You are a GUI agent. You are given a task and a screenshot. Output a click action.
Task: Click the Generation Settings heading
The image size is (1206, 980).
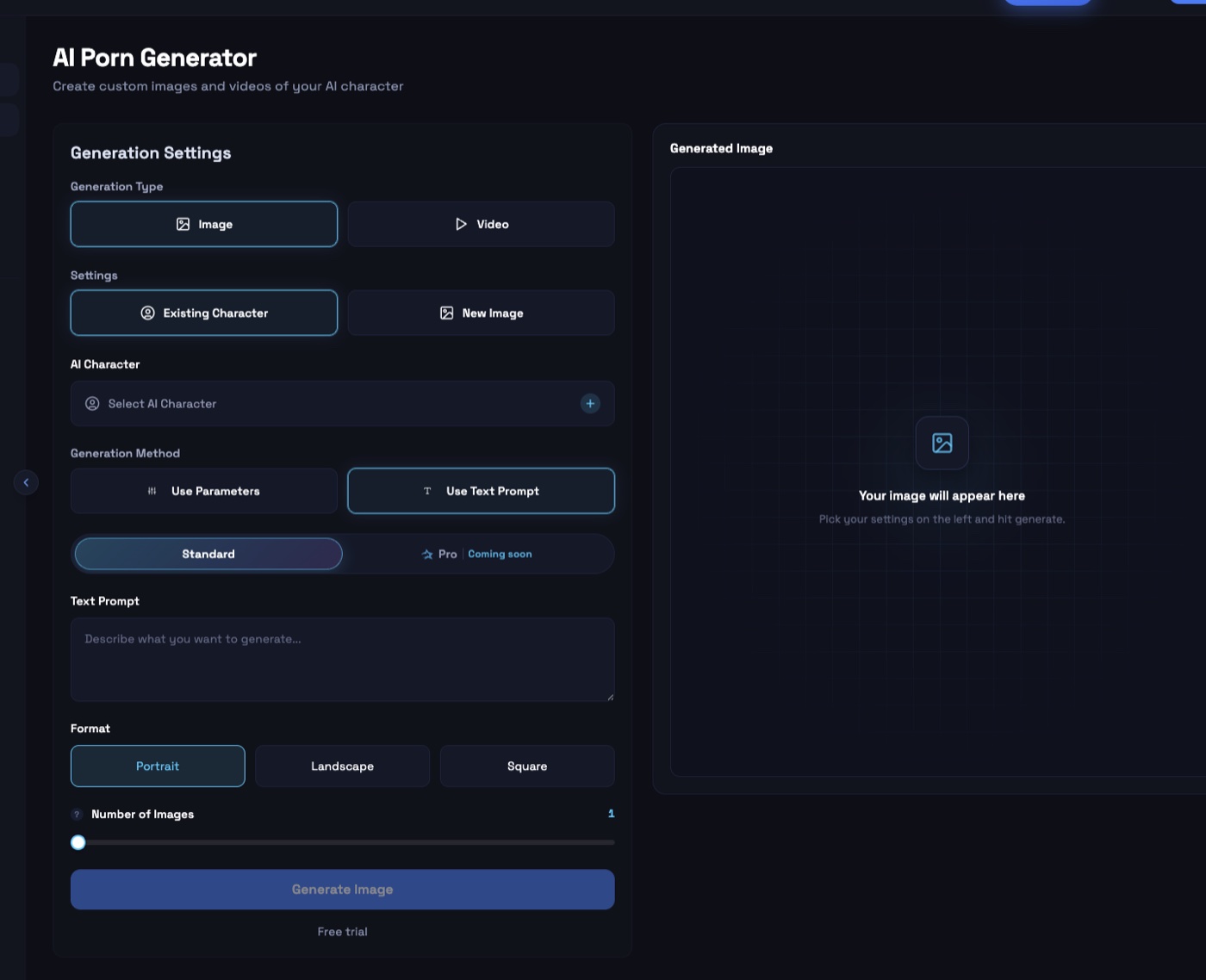pos(151,152)
